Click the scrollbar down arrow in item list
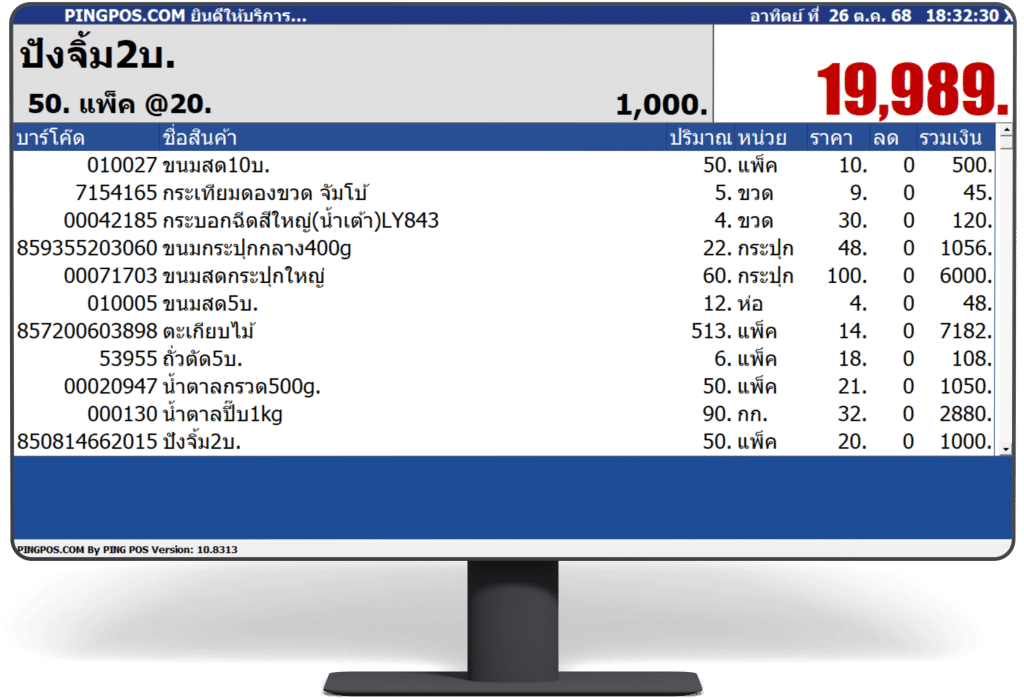Image resolution: width=1024 pixels, height=699 pixels. pyautogui.click(x=1005, y=449)
